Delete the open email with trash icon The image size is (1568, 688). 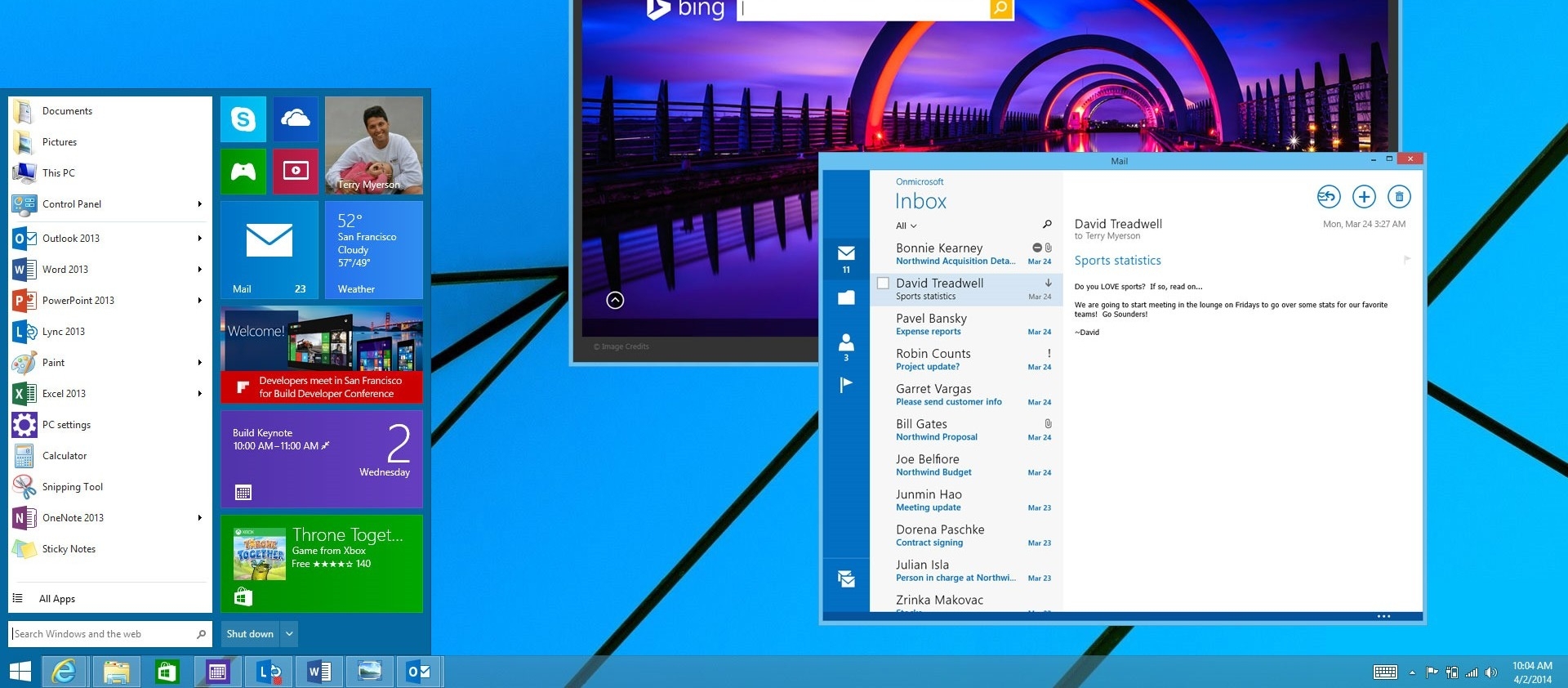[x=1399, y=196]
